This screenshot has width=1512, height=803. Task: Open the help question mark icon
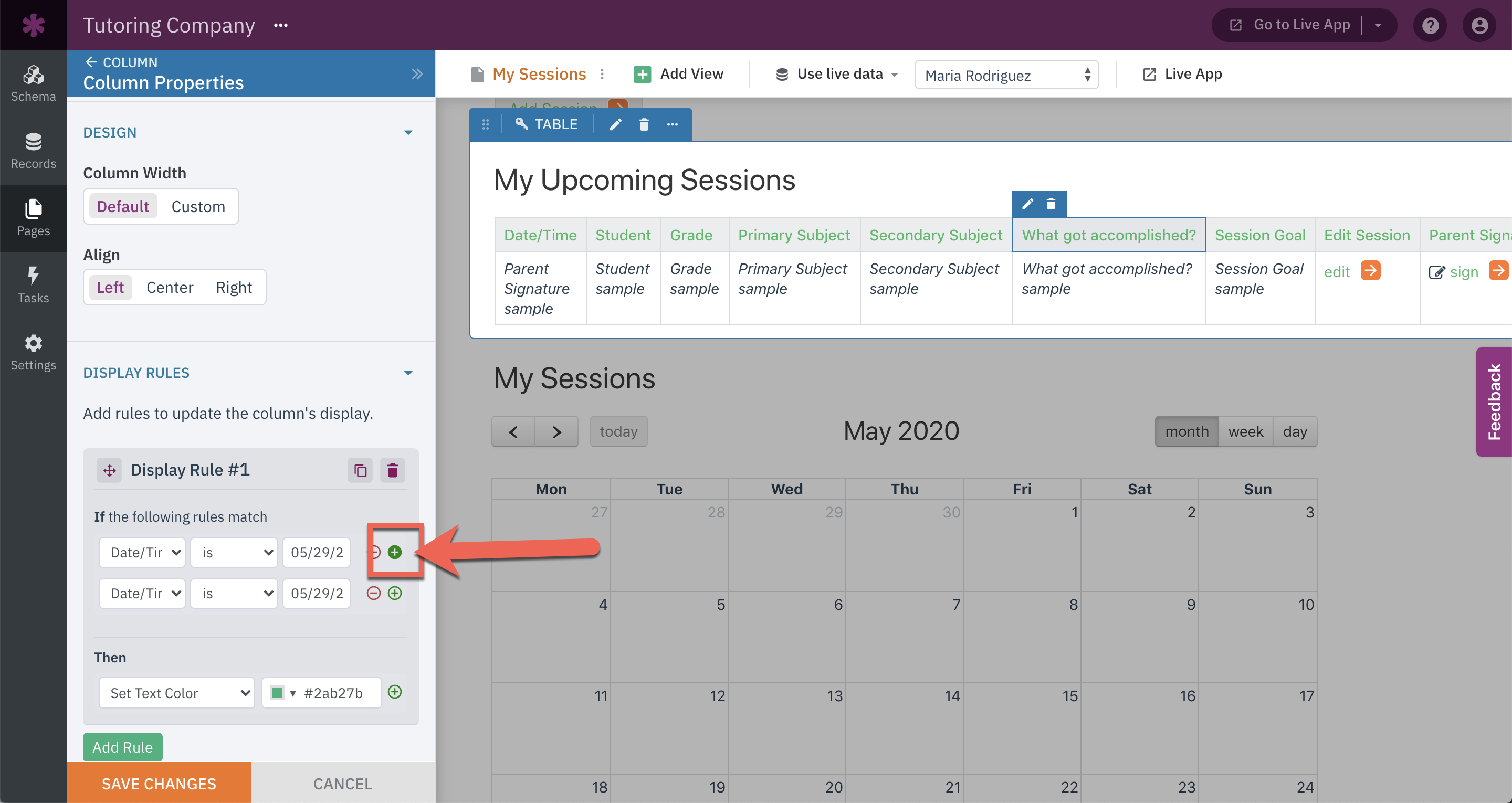tap(1430, 25)
